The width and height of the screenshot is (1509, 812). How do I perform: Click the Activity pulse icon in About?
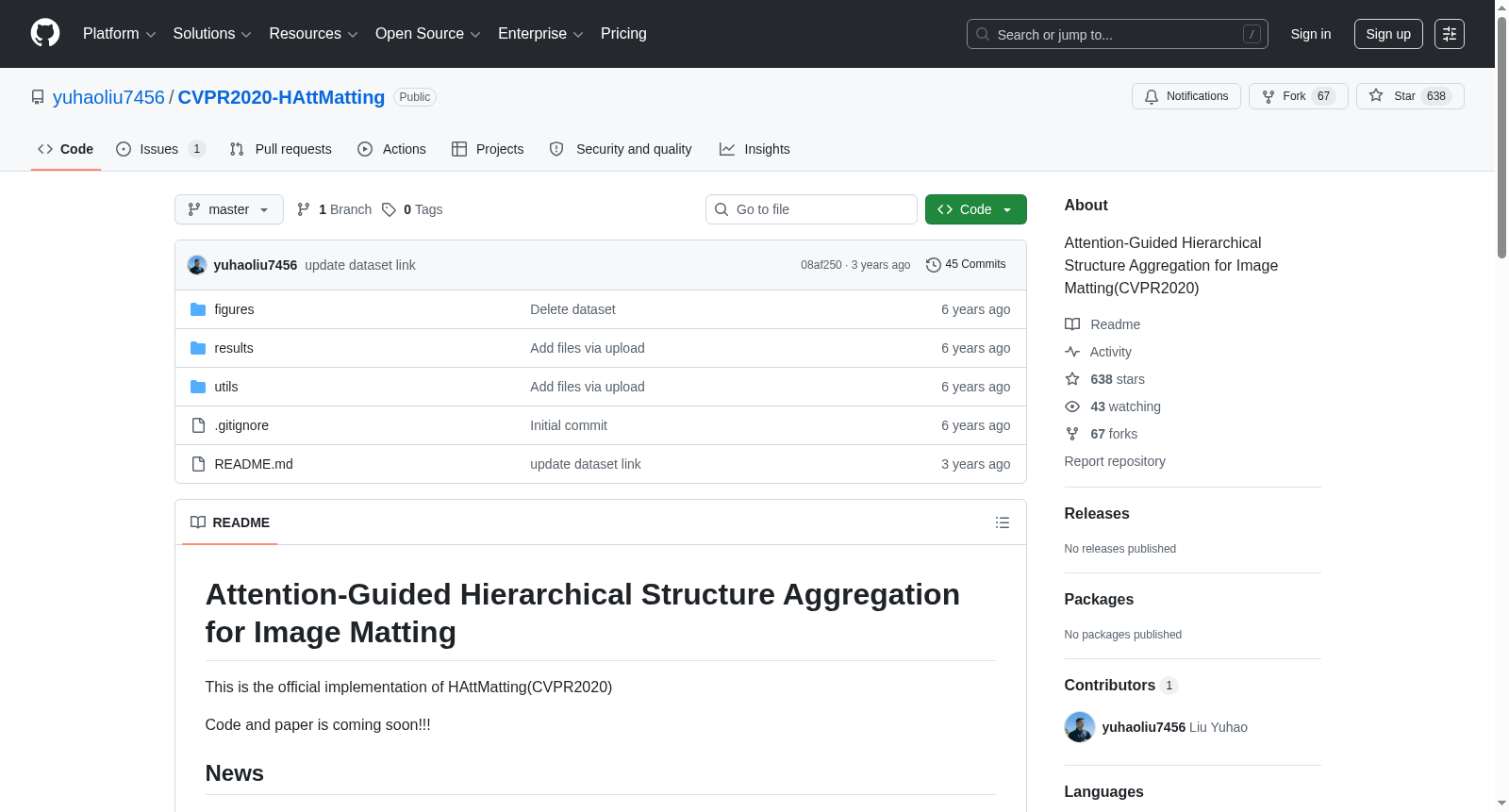click(x=1072, y=352)
